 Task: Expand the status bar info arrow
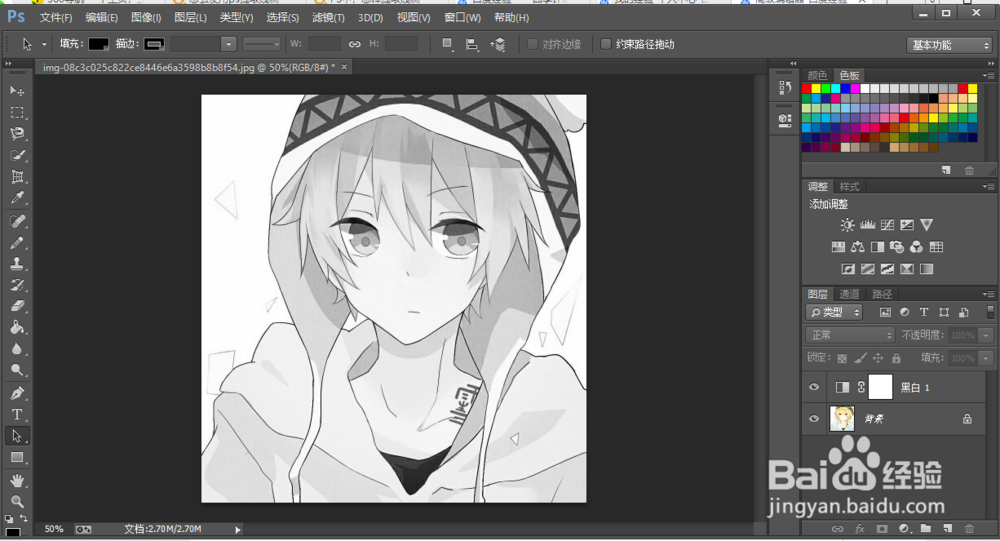[238, 530]
